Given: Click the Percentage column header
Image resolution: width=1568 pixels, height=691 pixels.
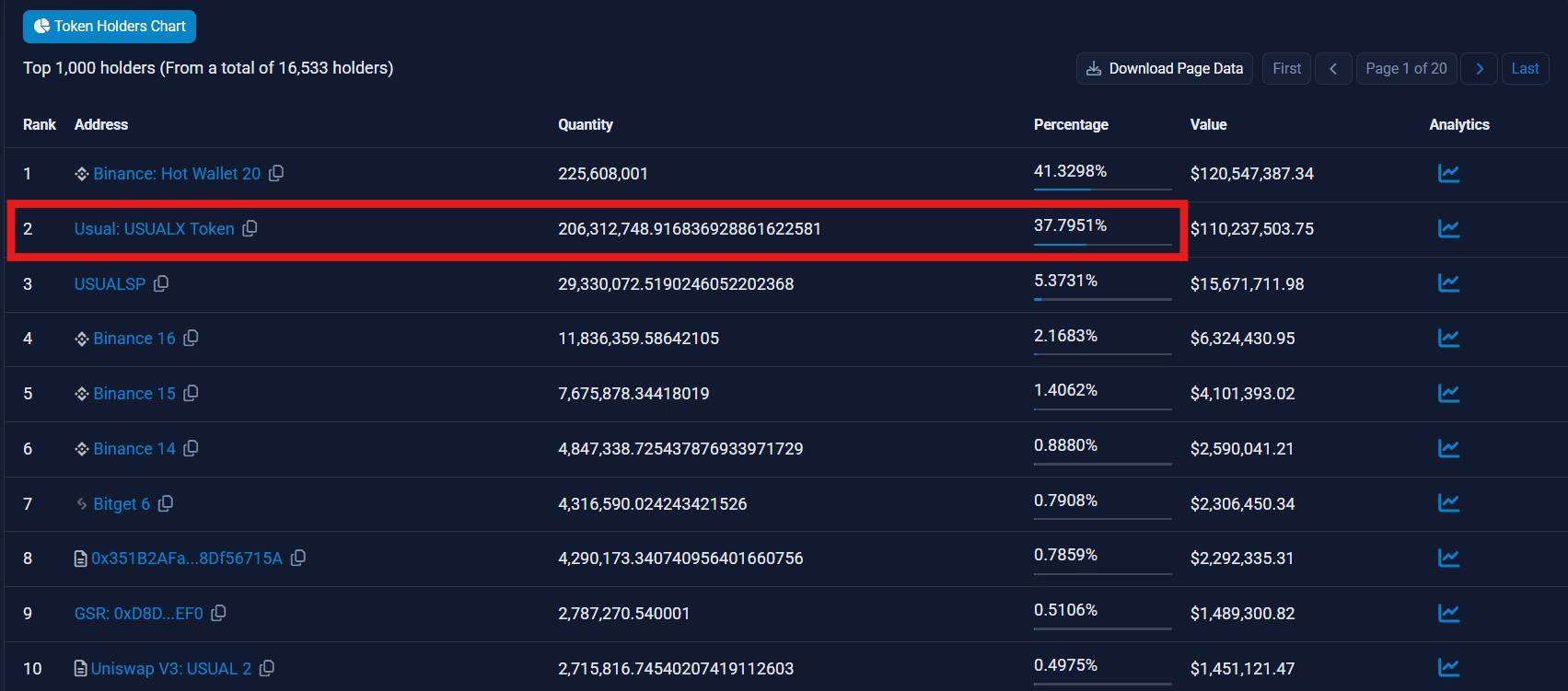Looking at the screenshot, I should tap(1071, 125).
